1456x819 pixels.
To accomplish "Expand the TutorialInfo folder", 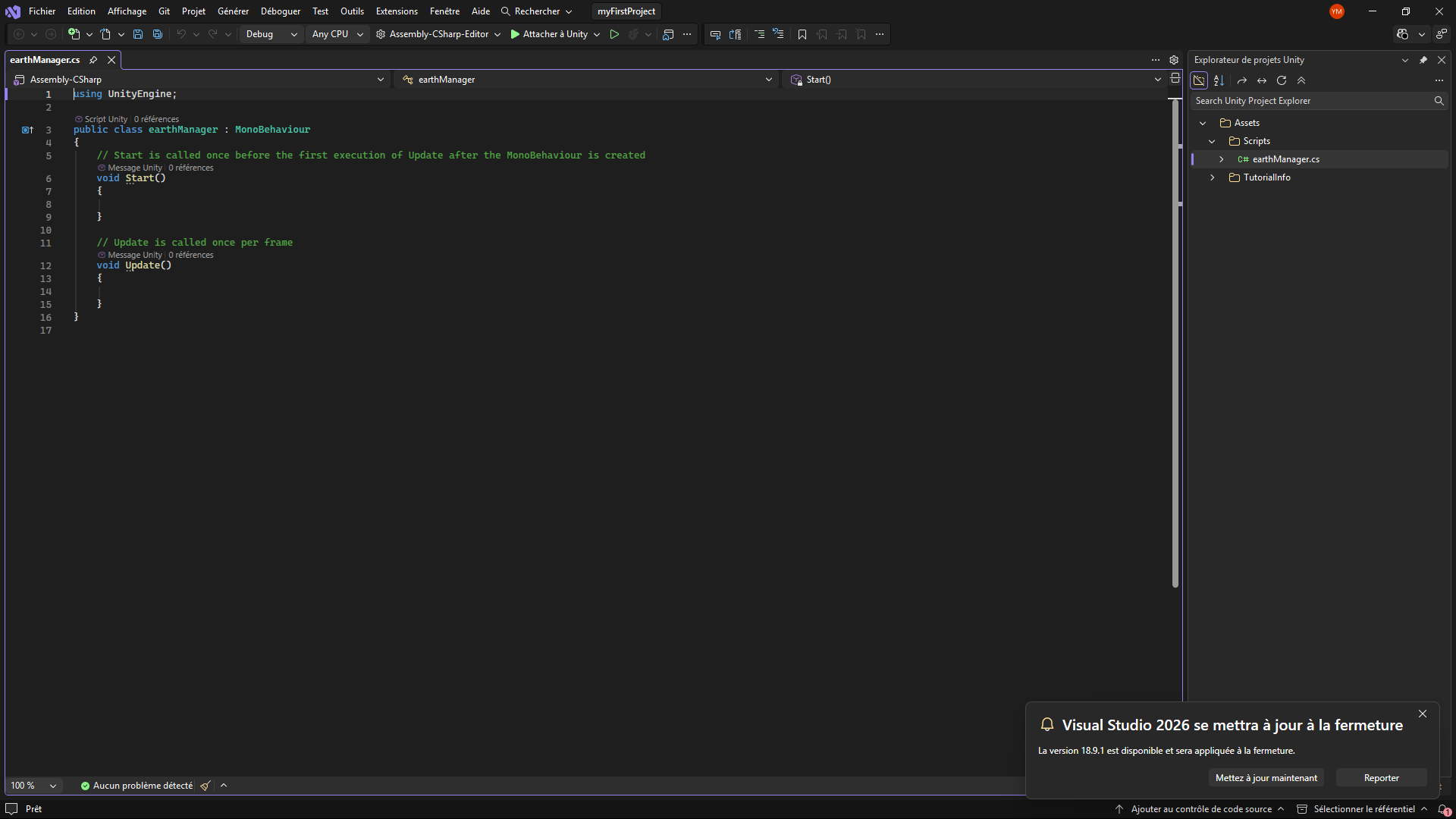I will (1213, 177).
